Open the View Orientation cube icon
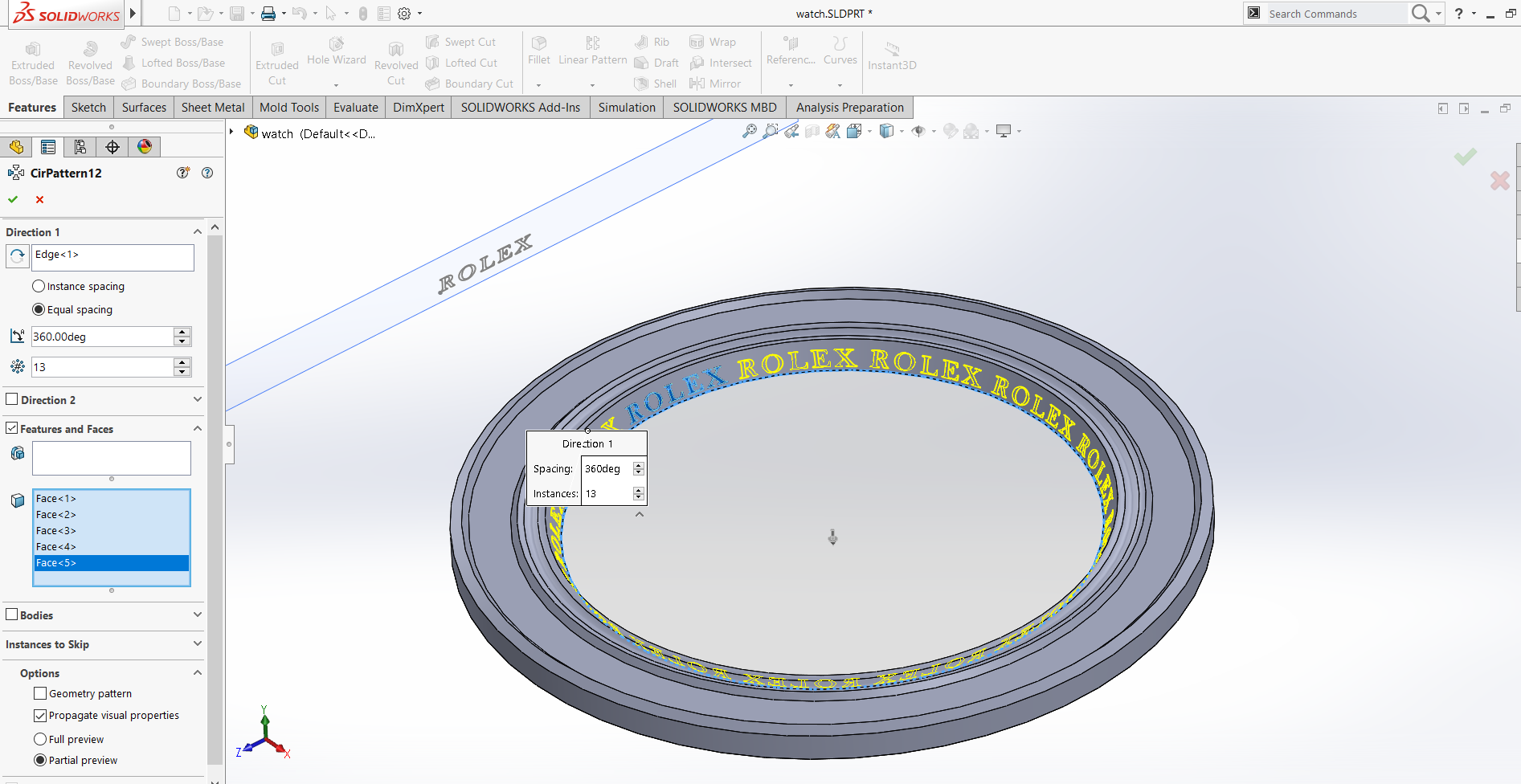1521x784 pixels. point(854,131)
